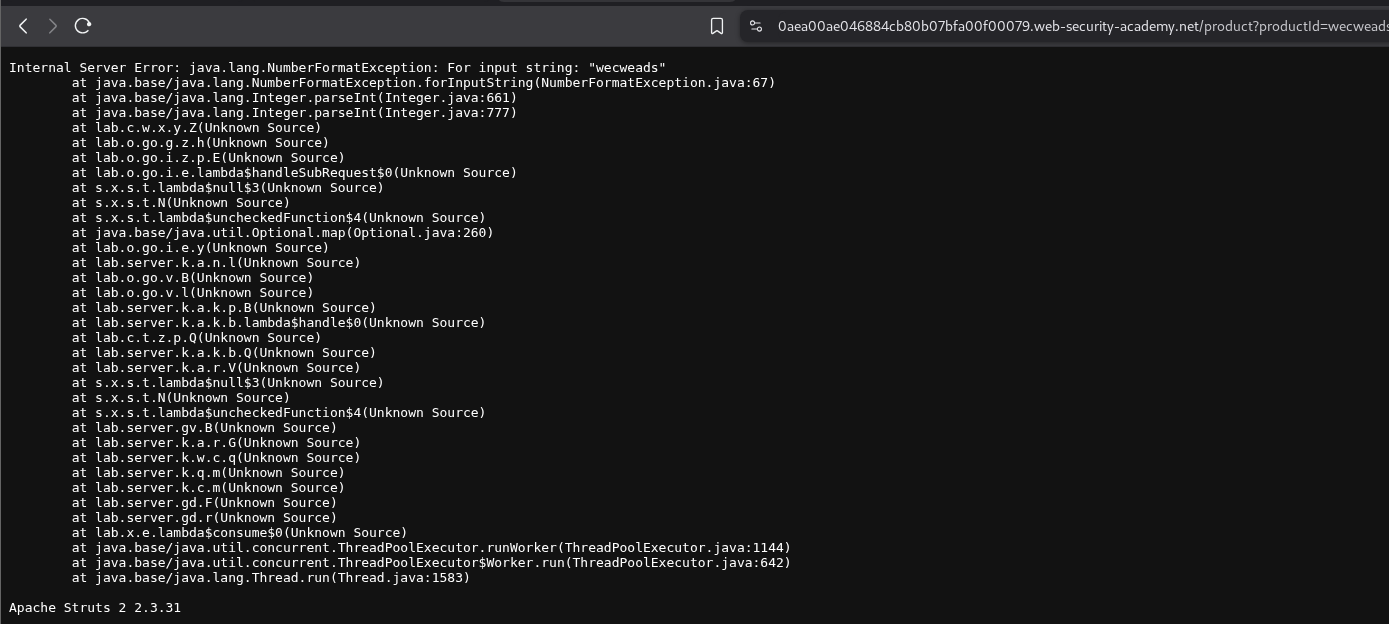The width and height of the screenshot is (1389, 624).
Task: Click the lambda$handle$0 stack line
Action: (278, 323)
